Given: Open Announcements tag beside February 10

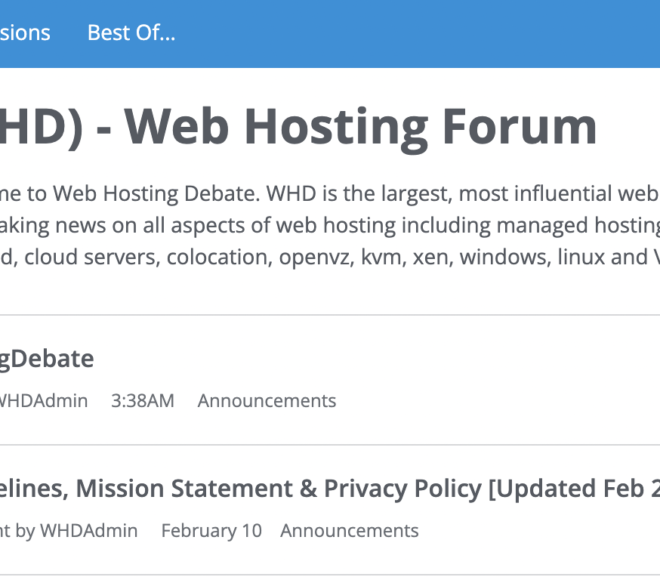Looking at the screenshot, I should point(349,531).
